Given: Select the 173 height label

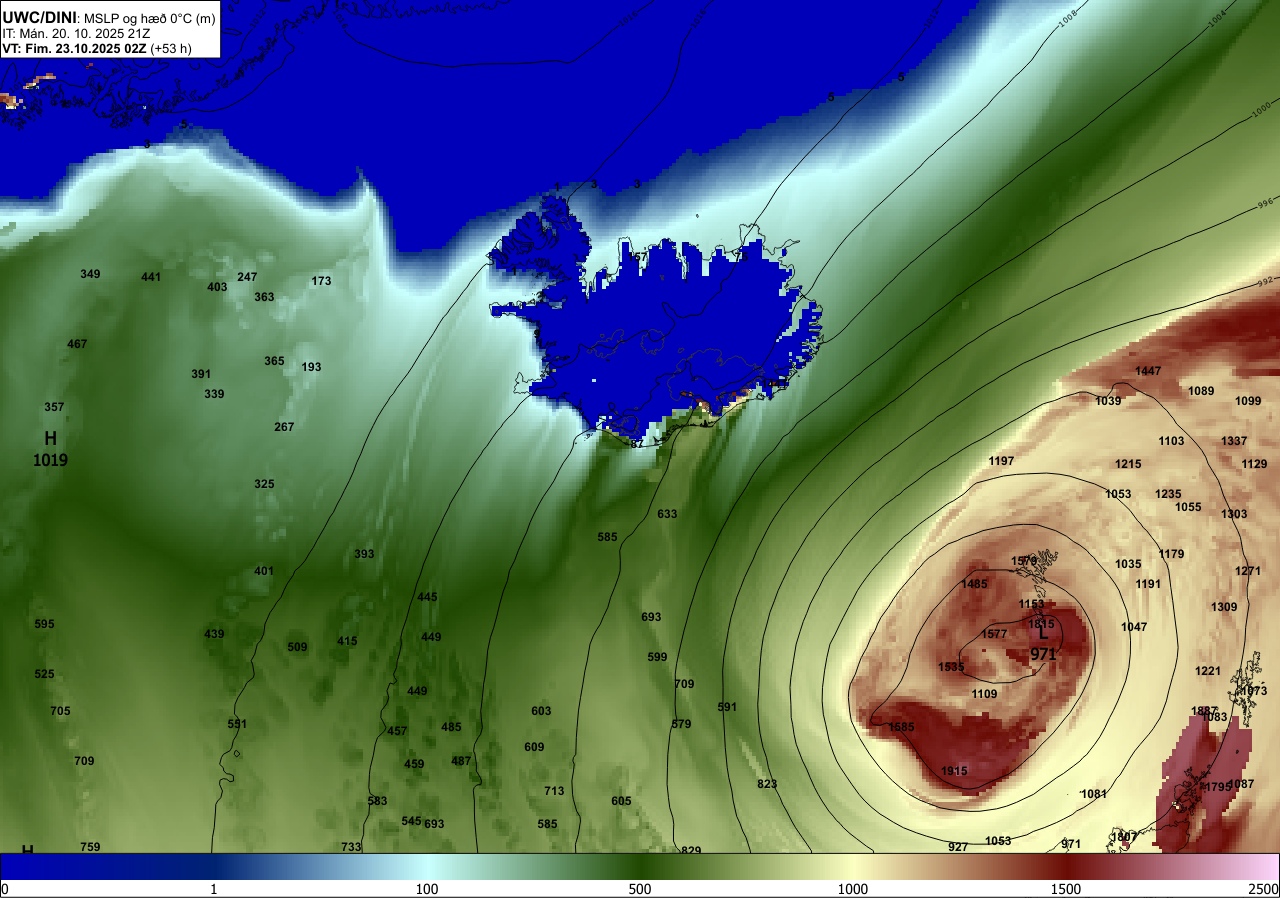Looking at the screenshot, I should 321,281.
